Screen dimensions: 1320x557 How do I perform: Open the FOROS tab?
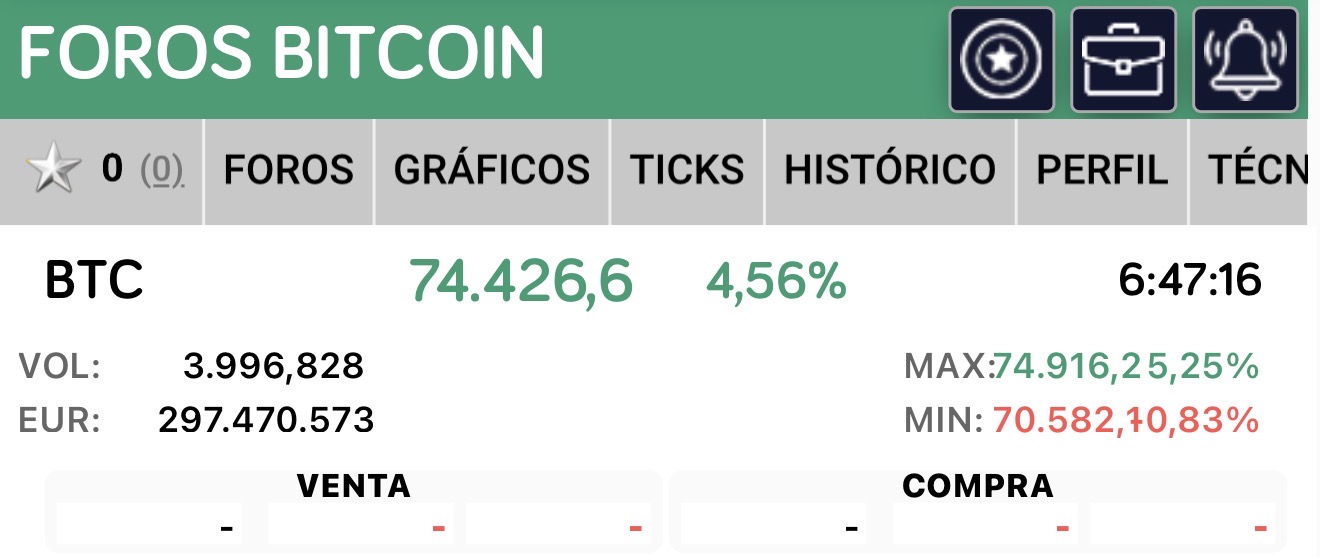(x=288, y=170)
